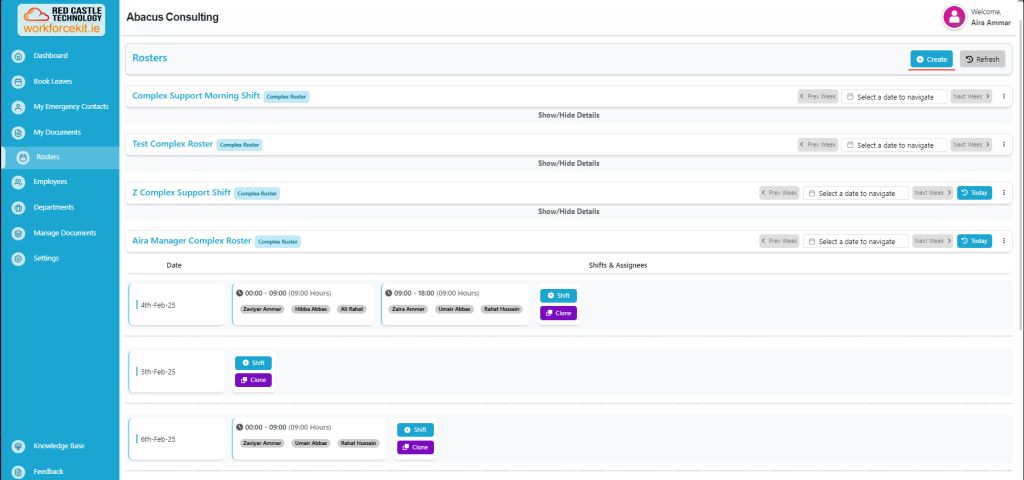Toggle Show/Hide Details under Test Complex Roster
1024x480 pixels.
click(568, 163)
